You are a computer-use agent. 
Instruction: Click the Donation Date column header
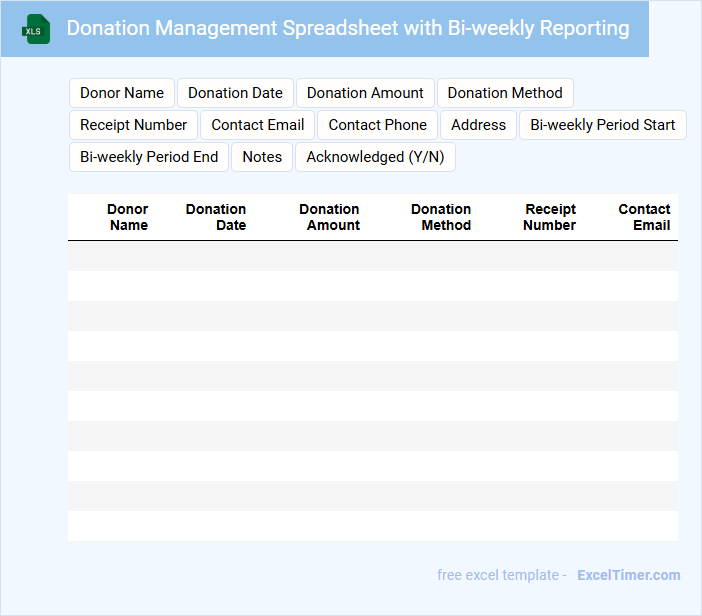click(216, 217)
